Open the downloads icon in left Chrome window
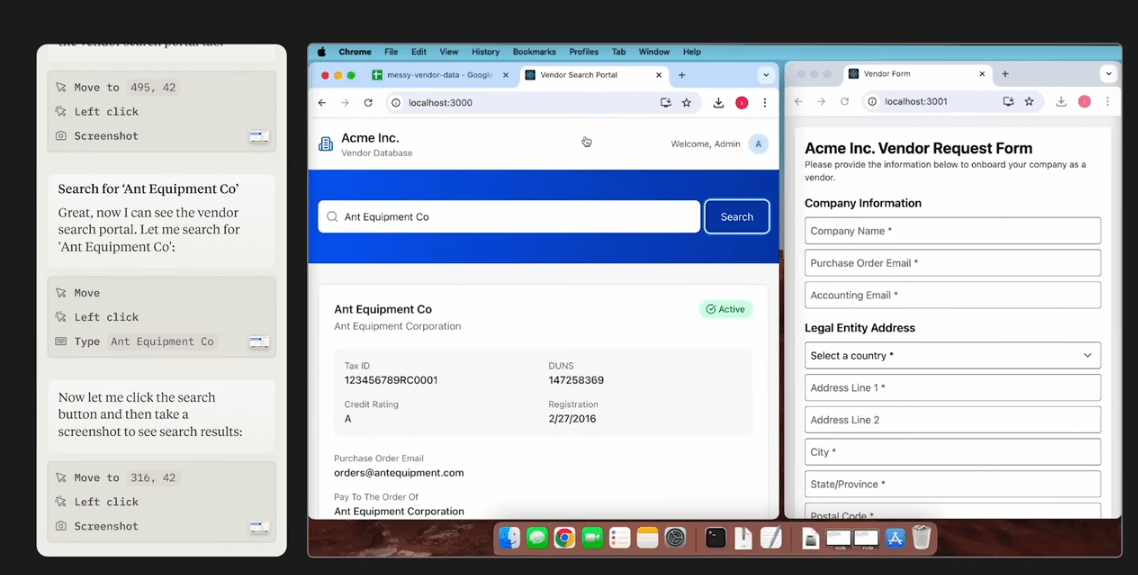The width and height of the screenshot is (1138, 575). (718, 103)
